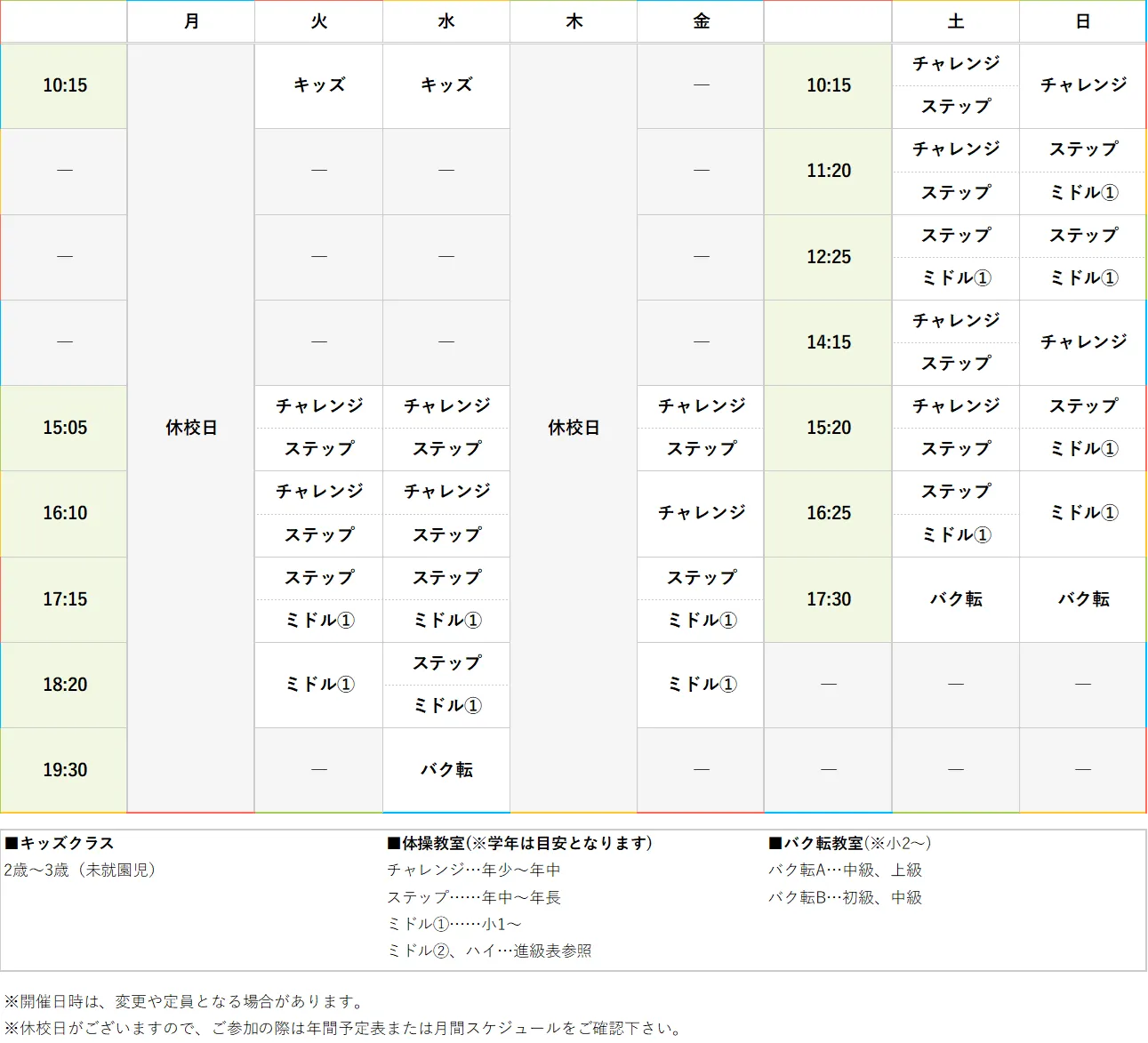Select Sunday's ミドル① class at 16:25

click(x=1083, y=513)
